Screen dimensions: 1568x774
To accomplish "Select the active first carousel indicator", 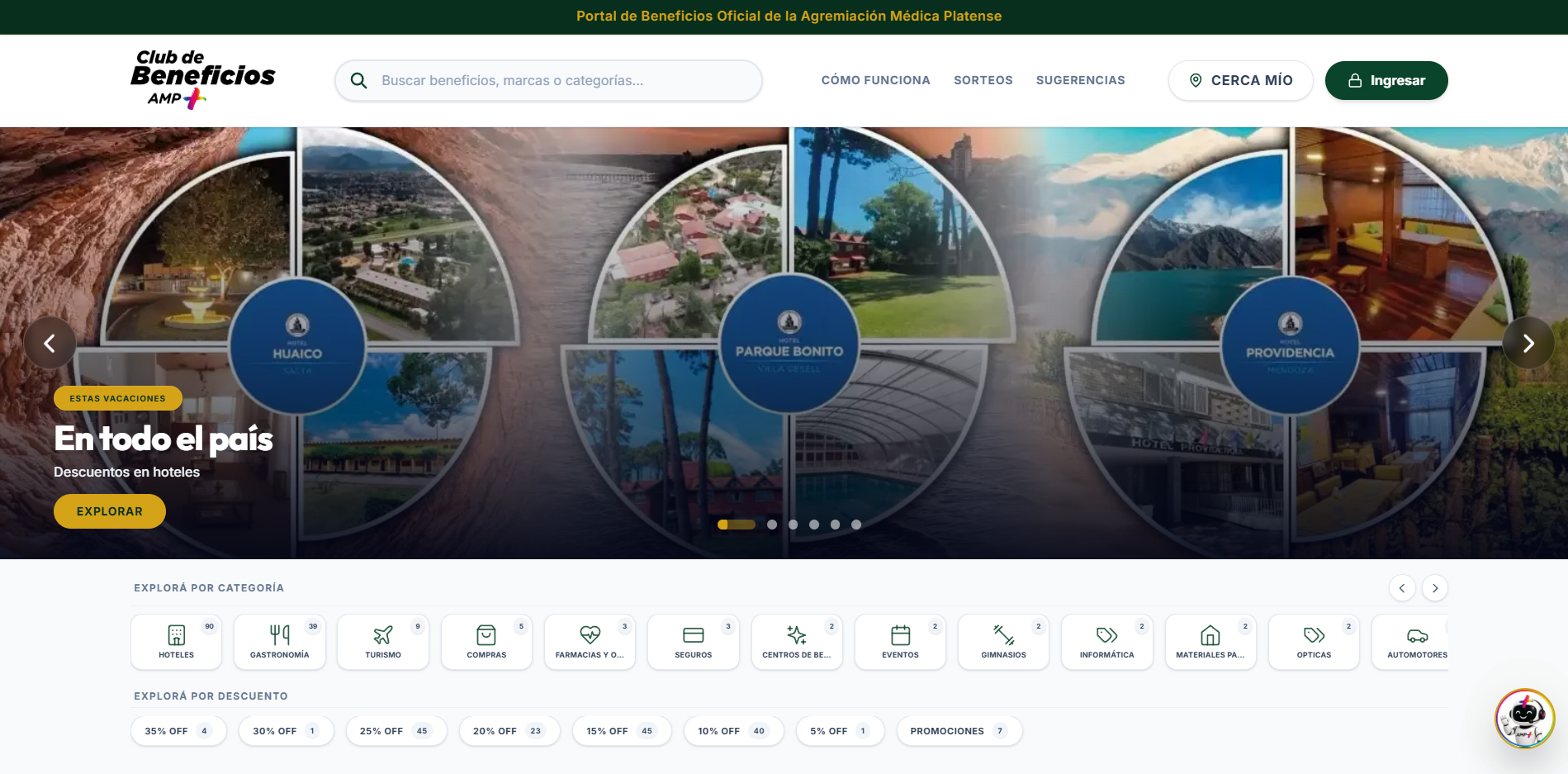I will (x=737, y=525).
